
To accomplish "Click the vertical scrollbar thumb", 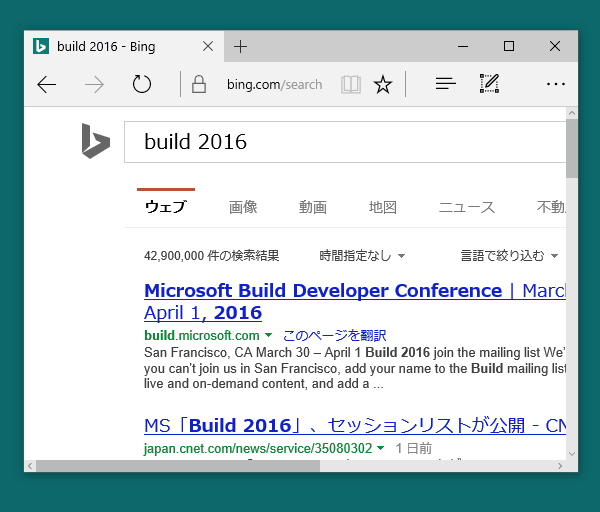I will coord(572,148).
